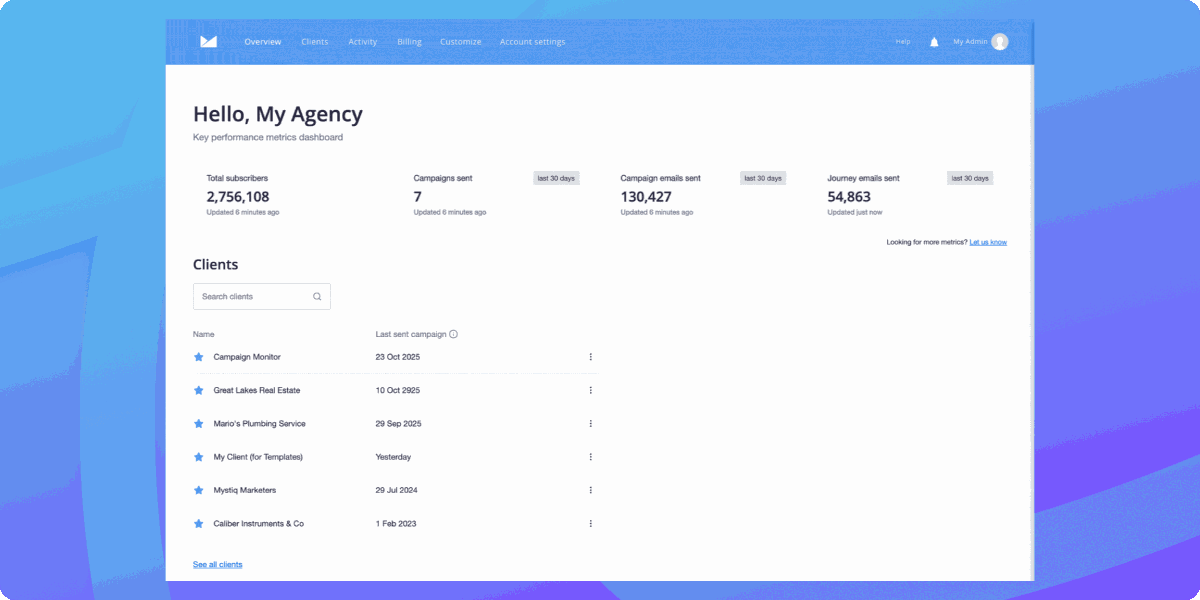This screenshot has width=1200, height=600.
Task: Unstar the Campaign Monitor client
Action: (x=198, y=357)
